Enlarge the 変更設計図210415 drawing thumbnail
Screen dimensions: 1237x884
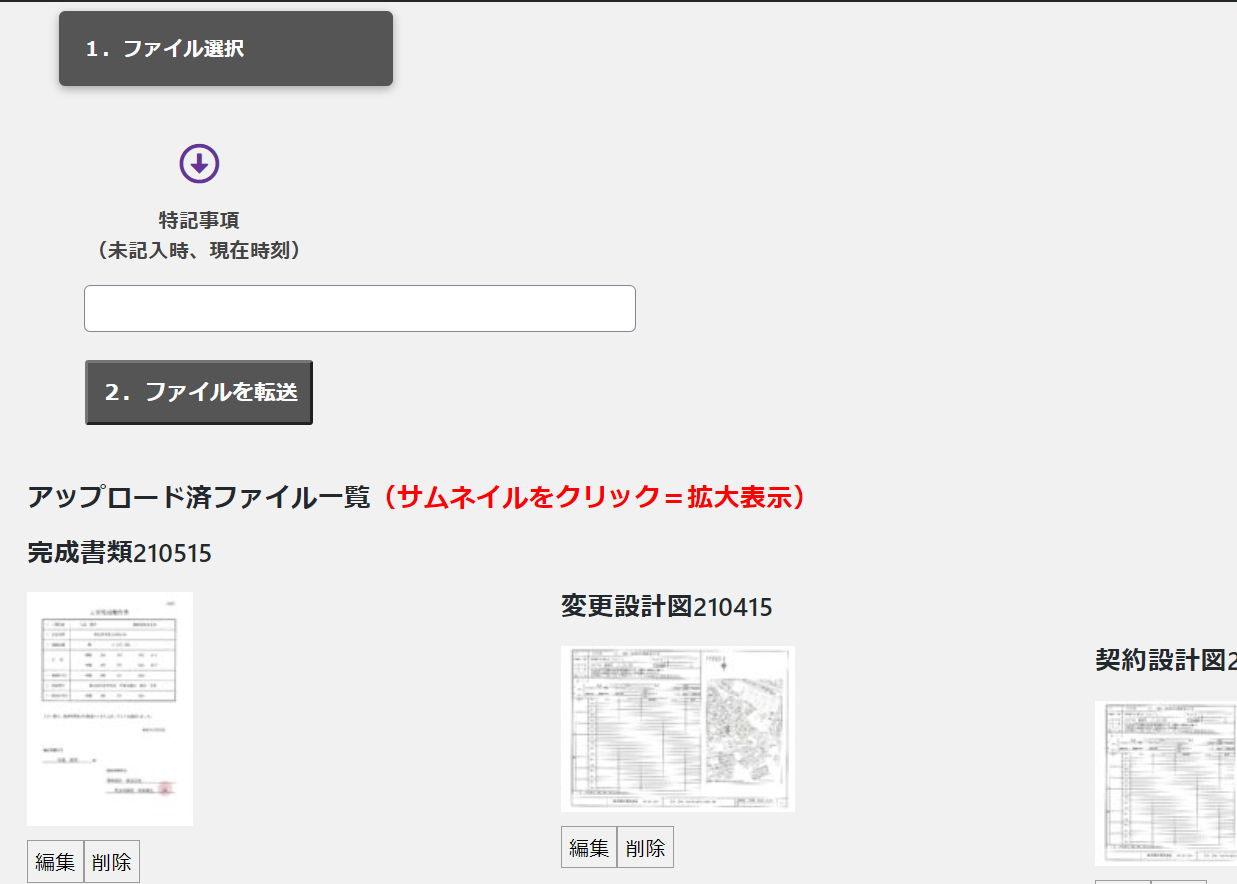click(x=677, y=727)
